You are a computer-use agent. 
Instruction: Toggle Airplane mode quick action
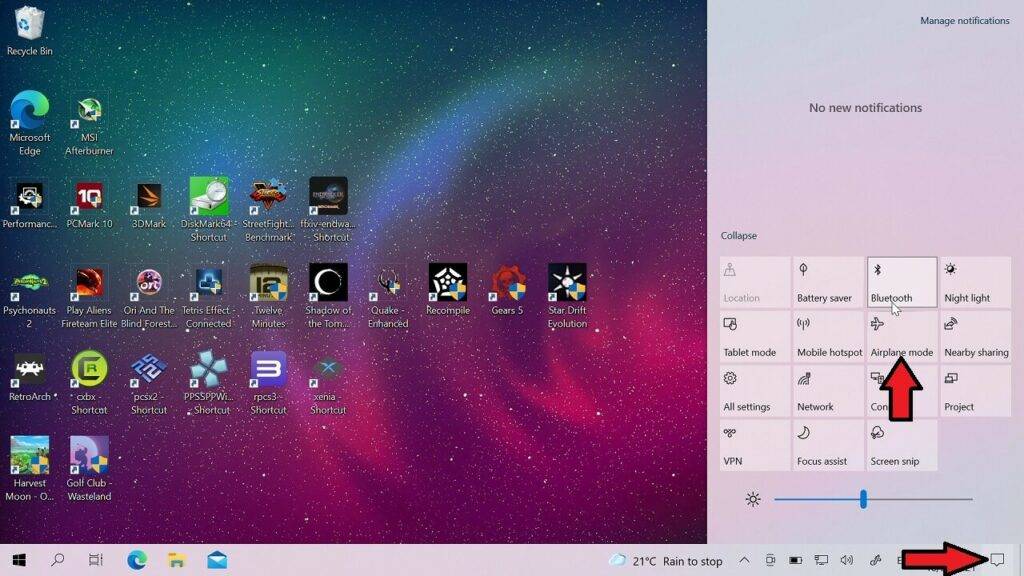point(902,336)
